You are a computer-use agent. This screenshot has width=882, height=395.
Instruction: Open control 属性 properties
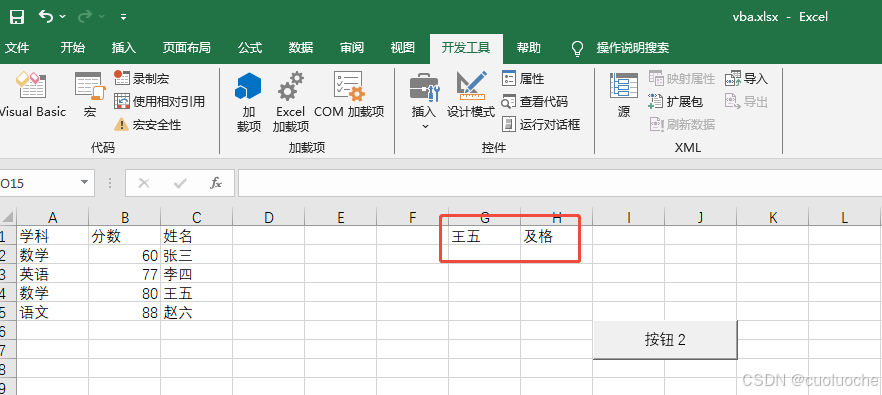523,78
